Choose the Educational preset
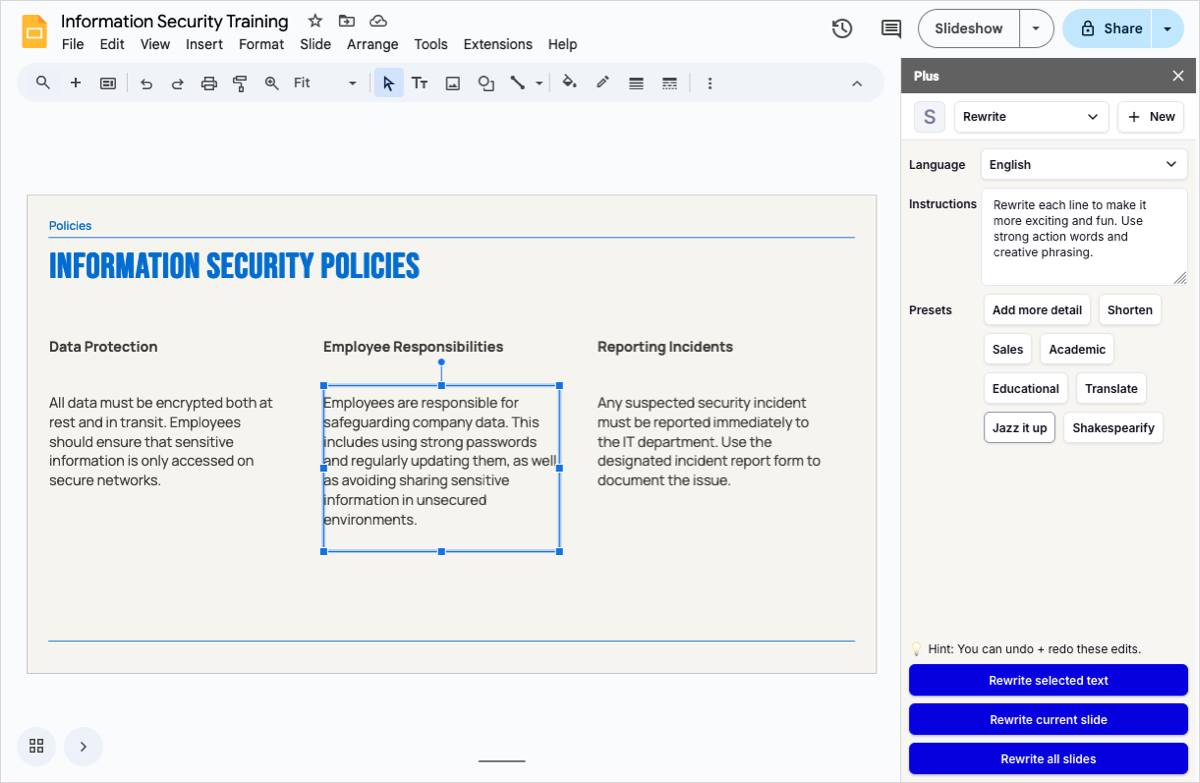 click(x=1026, y=388)
